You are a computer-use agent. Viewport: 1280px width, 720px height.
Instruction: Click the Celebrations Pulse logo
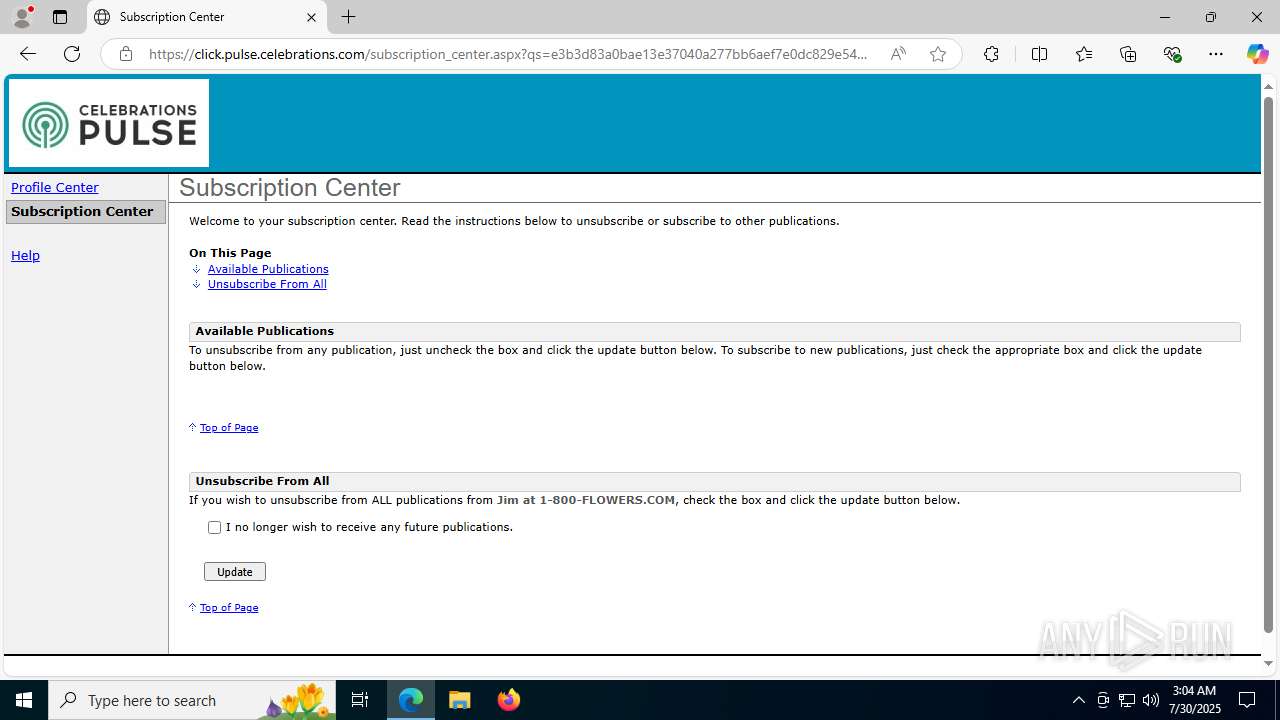(109, 123)
